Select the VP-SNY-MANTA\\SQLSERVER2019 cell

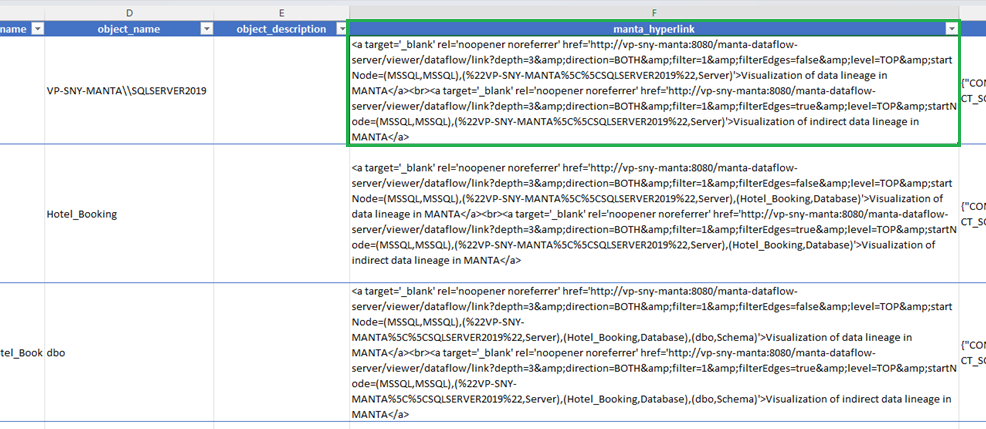(x=128, y=91)
